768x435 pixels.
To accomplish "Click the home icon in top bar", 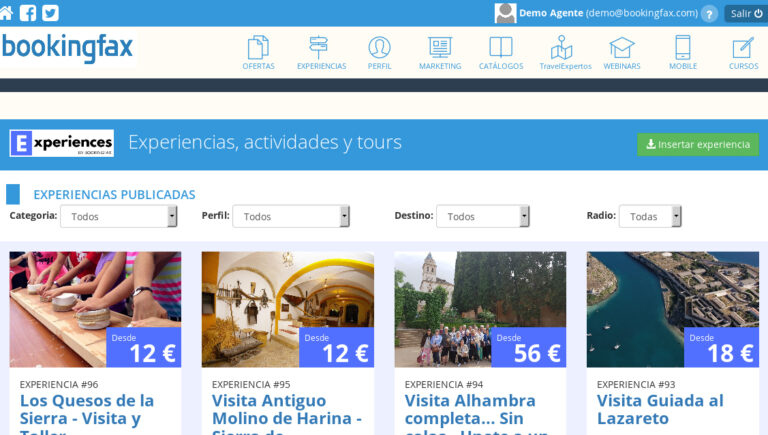I will (7, 13).
